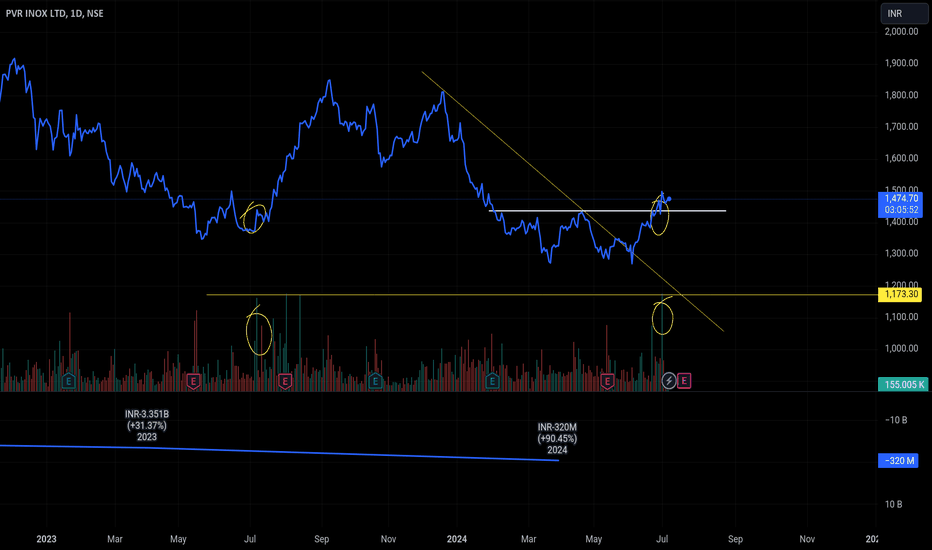The height and width of the screenshot is (550, 932).
Task: Click the INR-3.351B 2023 data label
Action: click(147, 425)
